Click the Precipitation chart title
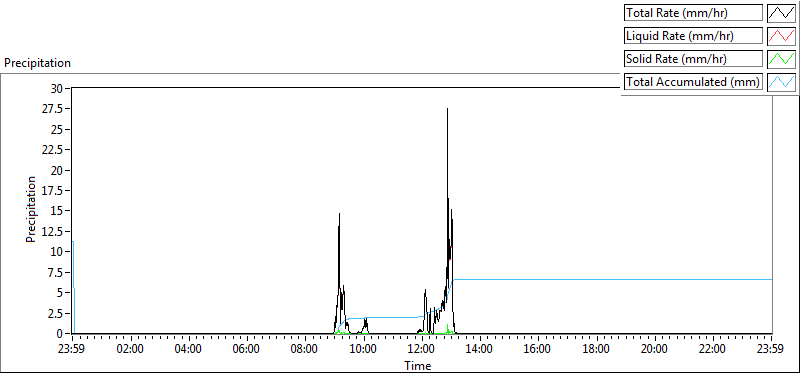800x373 pixels. (37, 63)
